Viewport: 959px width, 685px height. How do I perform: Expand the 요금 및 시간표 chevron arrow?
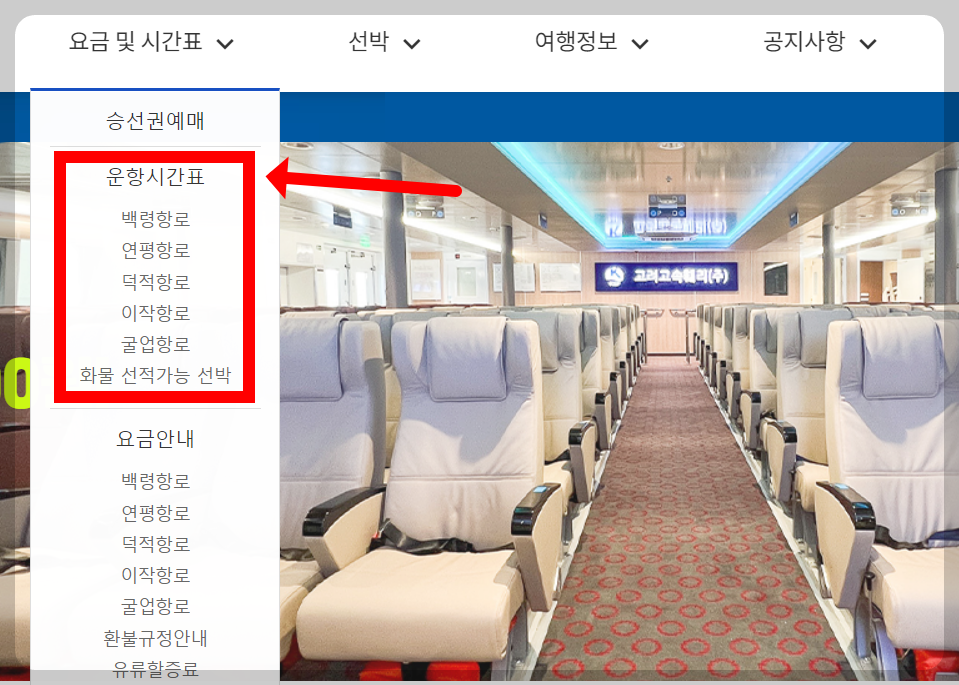[x=225, y=44]
